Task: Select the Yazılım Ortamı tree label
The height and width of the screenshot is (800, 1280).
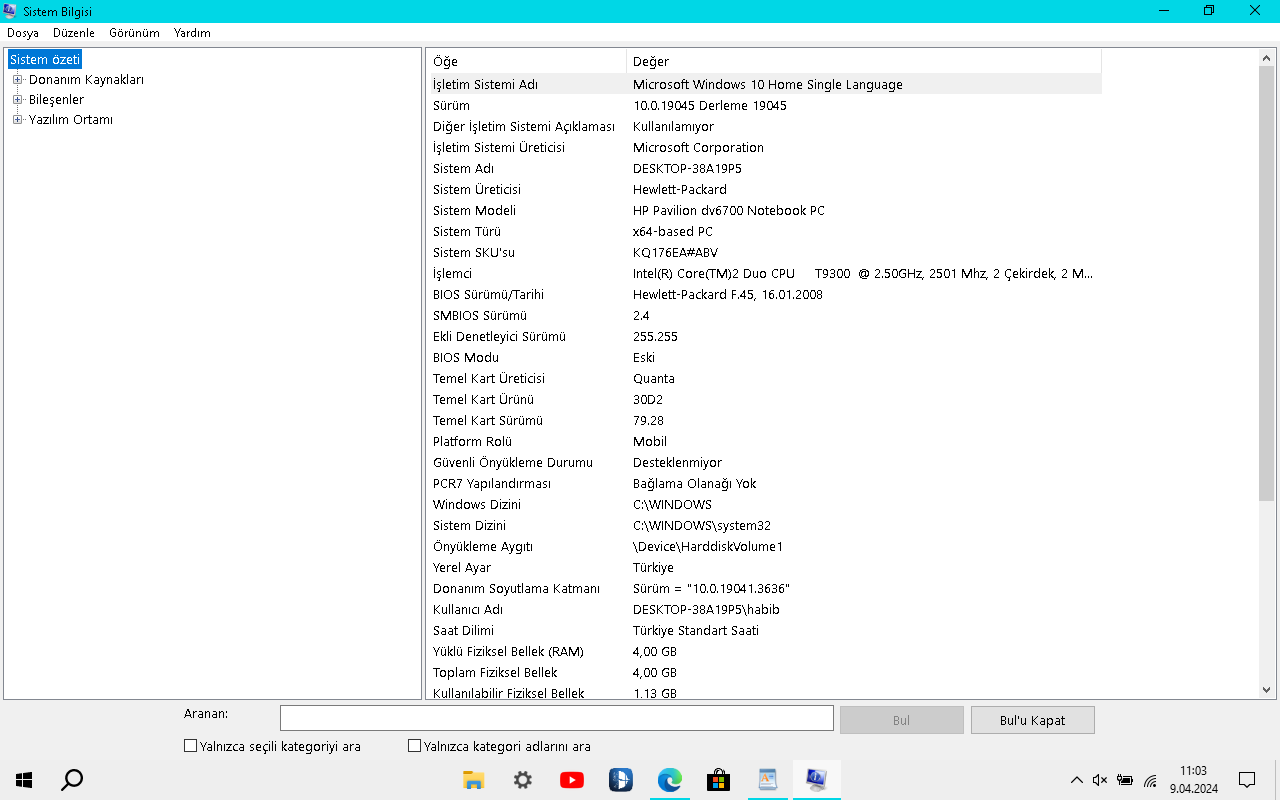Action: 70,120
